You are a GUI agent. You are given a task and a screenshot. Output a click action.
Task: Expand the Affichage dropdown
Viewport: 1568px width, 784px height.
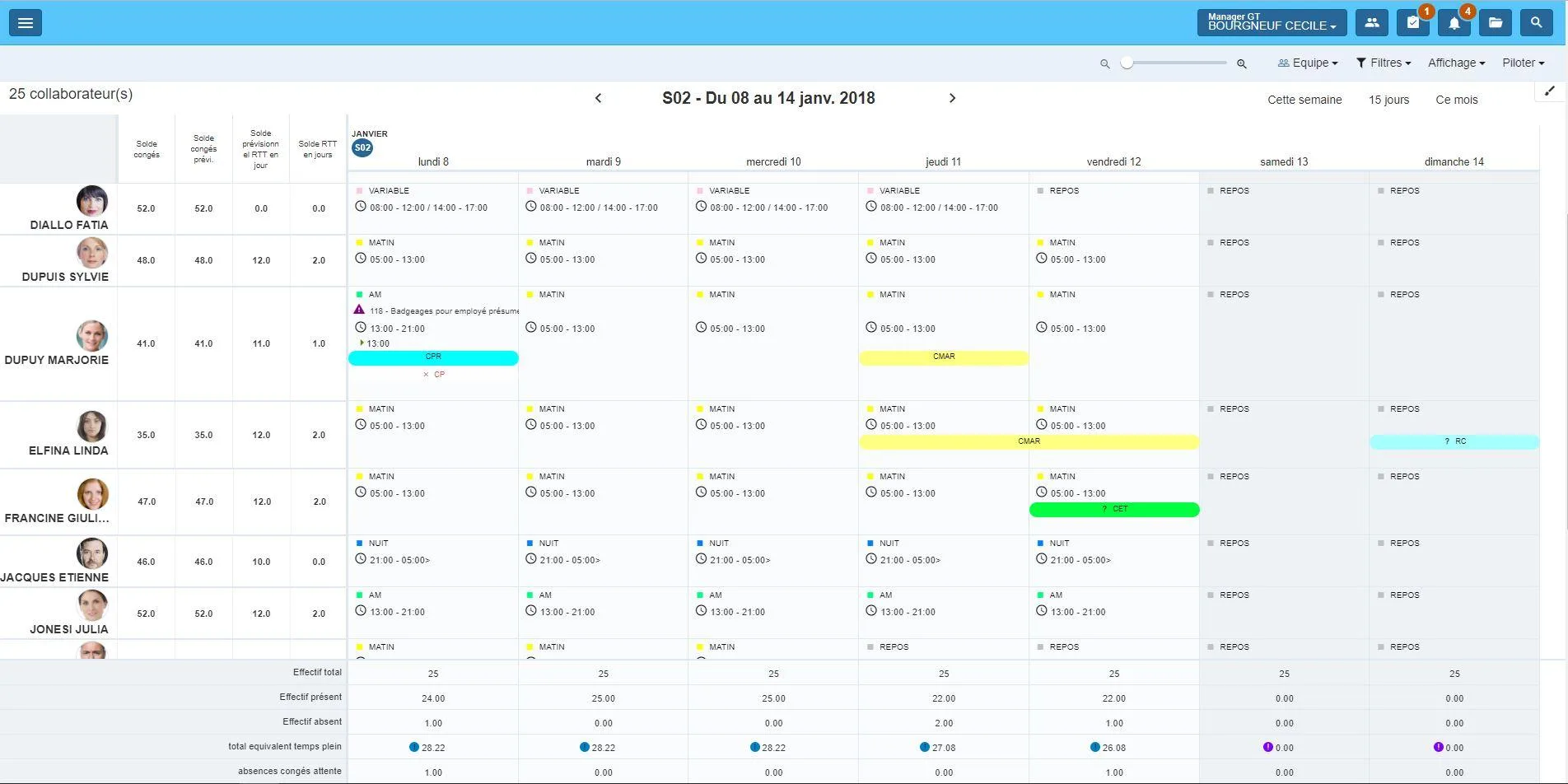pyautogui.click(x=1456, y=63)
